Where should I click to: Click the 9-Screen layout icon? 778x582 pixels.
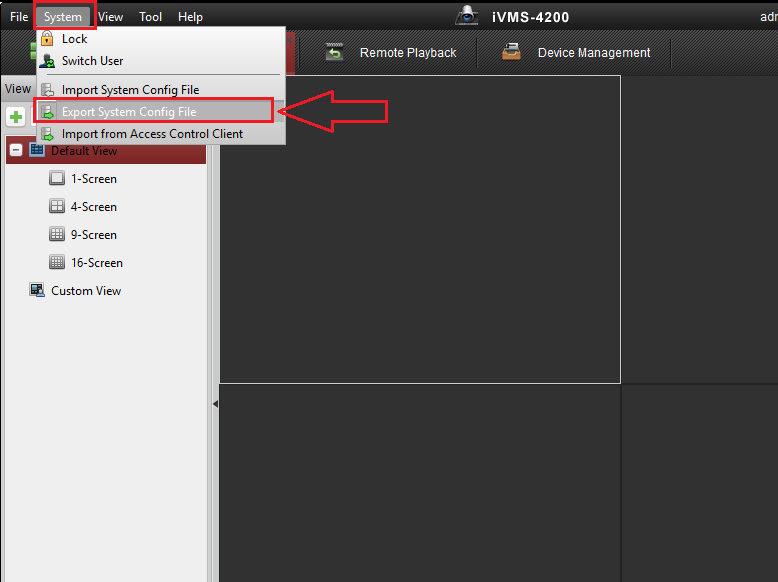[x=57, y=235]
